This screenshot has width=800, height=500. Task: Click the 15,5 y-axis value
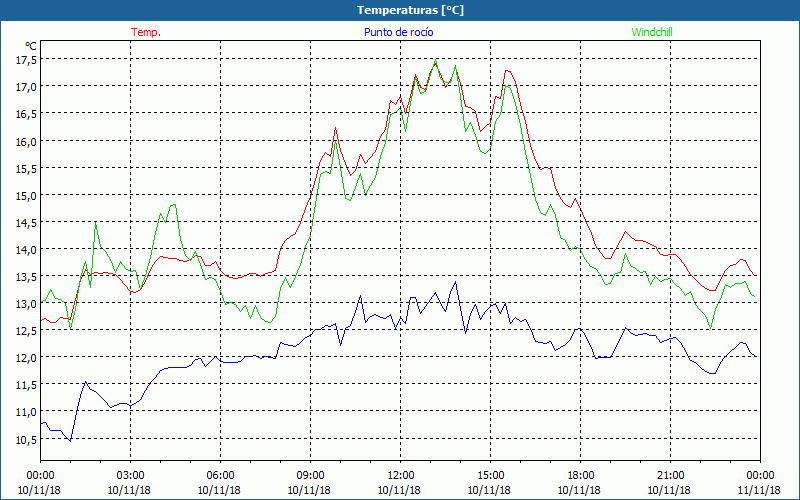26,169
